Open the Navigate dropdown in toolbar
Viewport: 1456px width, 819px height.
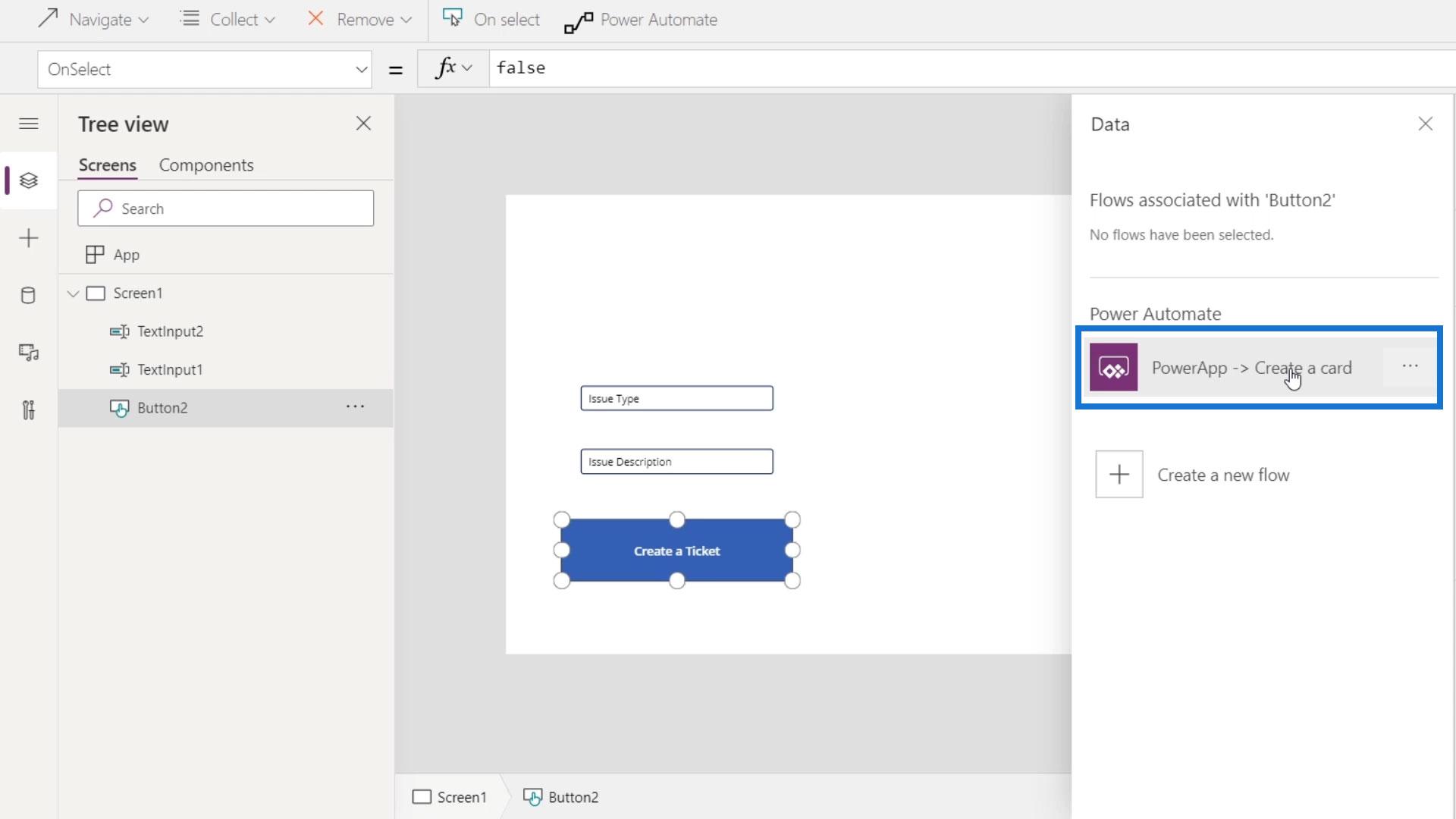93,20
